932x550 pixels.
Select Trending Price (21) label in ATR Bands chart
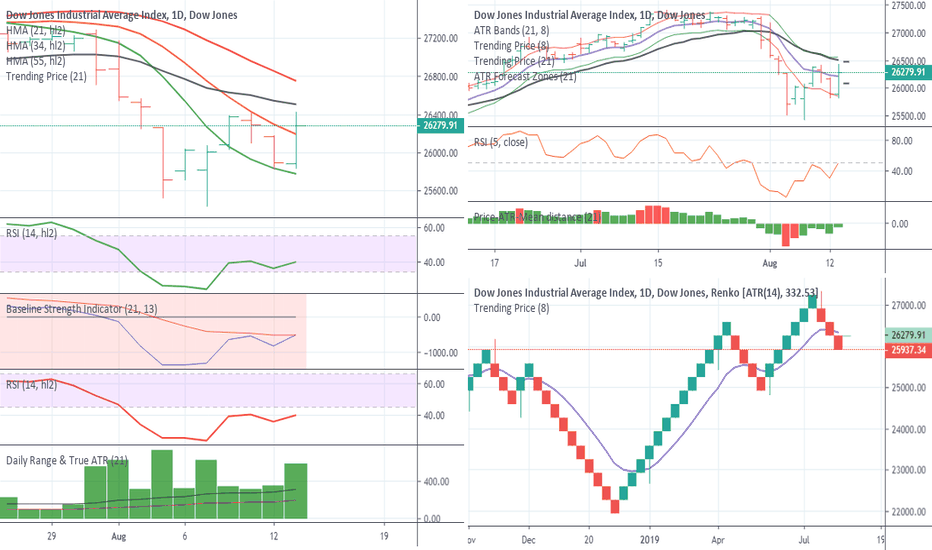[x=514, y=61]
